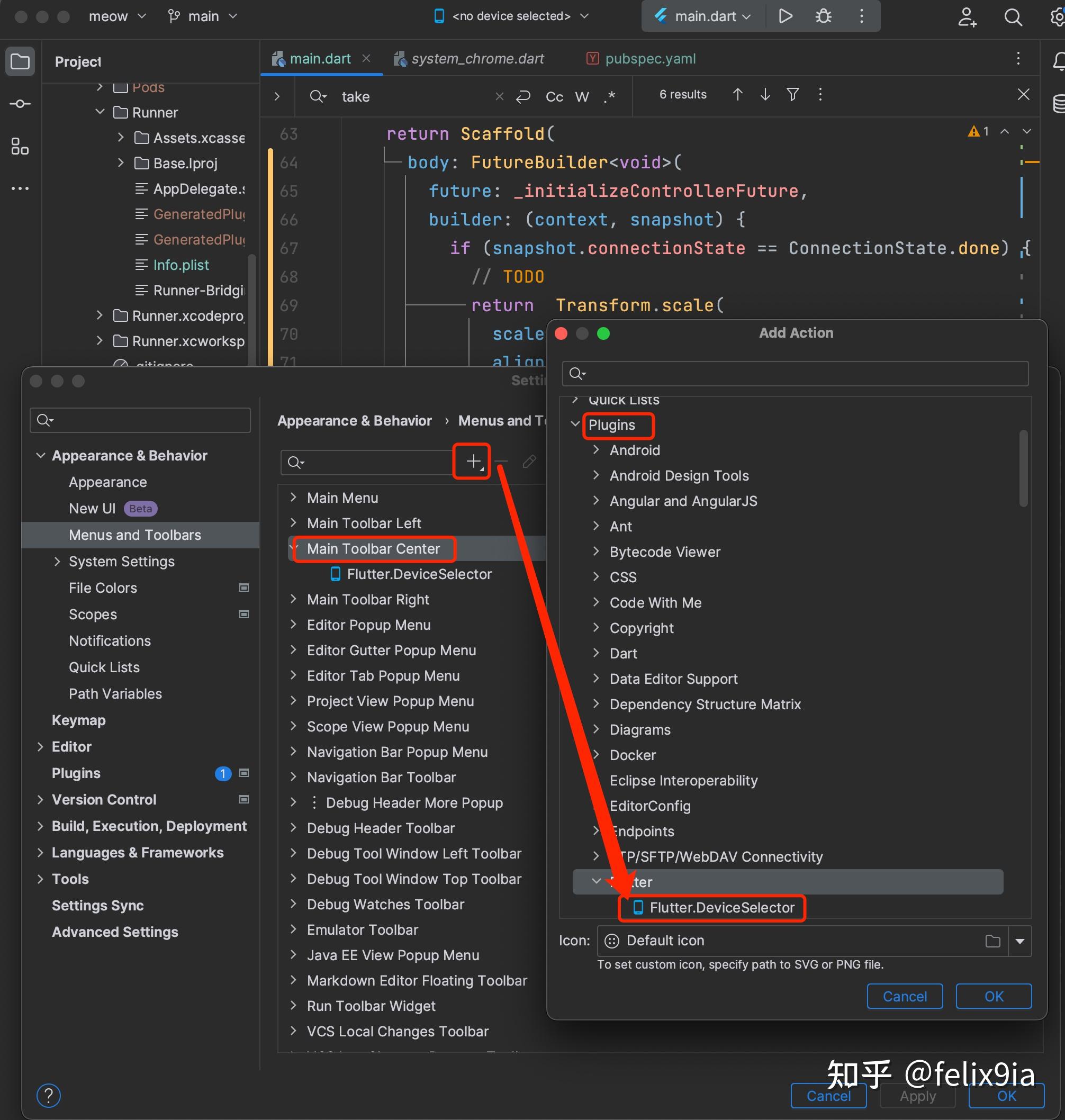Click the invite collaborator person icon
Screen dimensions: 1065x1120
[967, 17]
